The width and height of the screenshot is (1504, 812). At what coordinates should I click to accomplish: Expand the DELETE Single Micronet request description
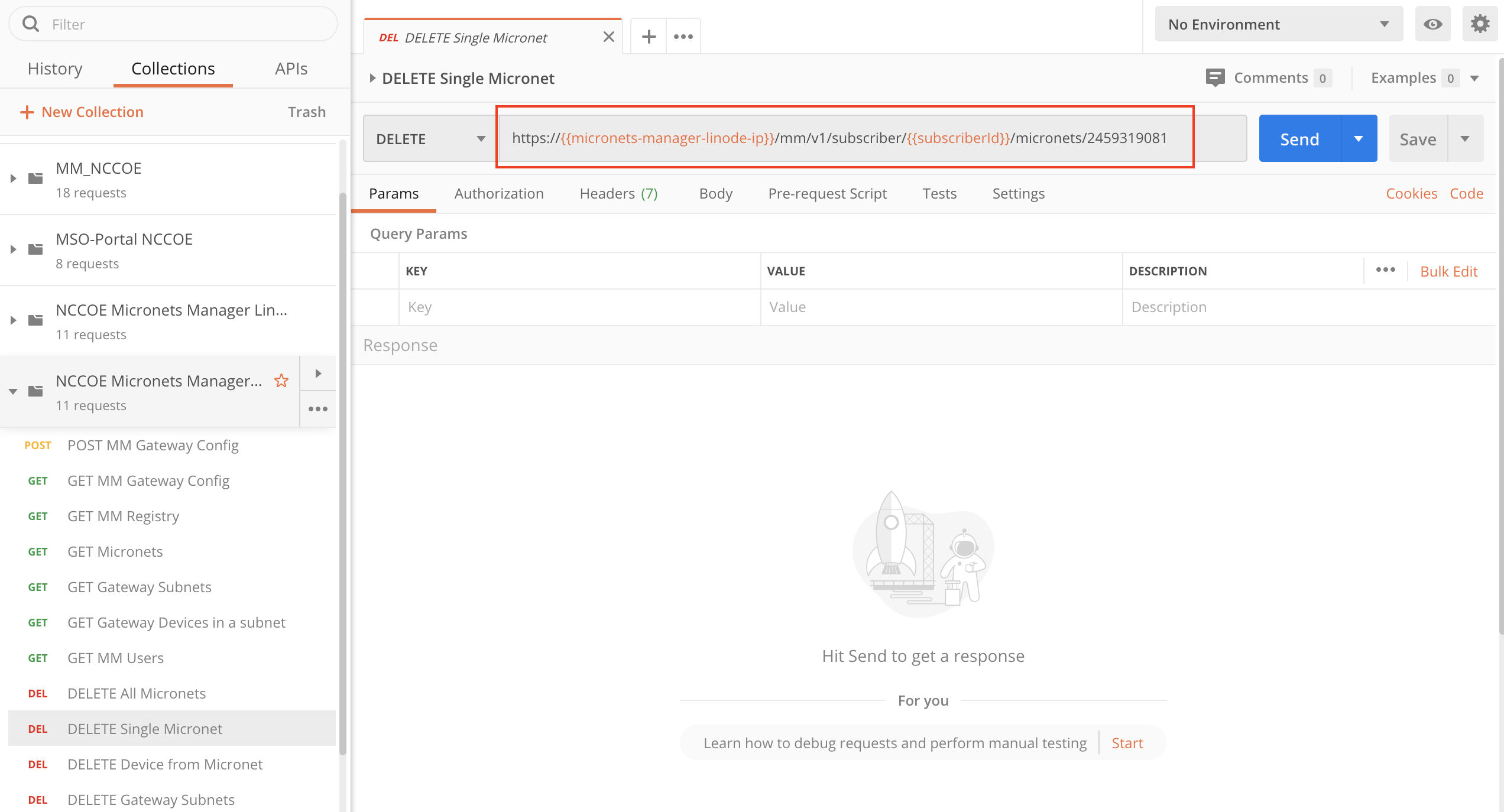coord(372,78)
